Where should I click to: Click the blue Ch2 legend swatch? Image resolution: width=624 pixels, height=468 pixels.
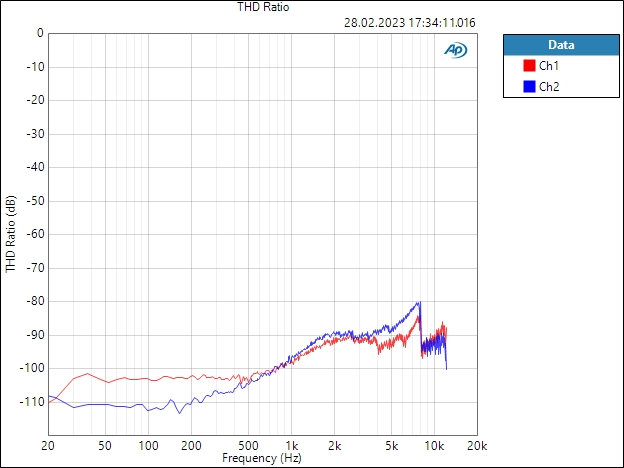pos(529,86)
